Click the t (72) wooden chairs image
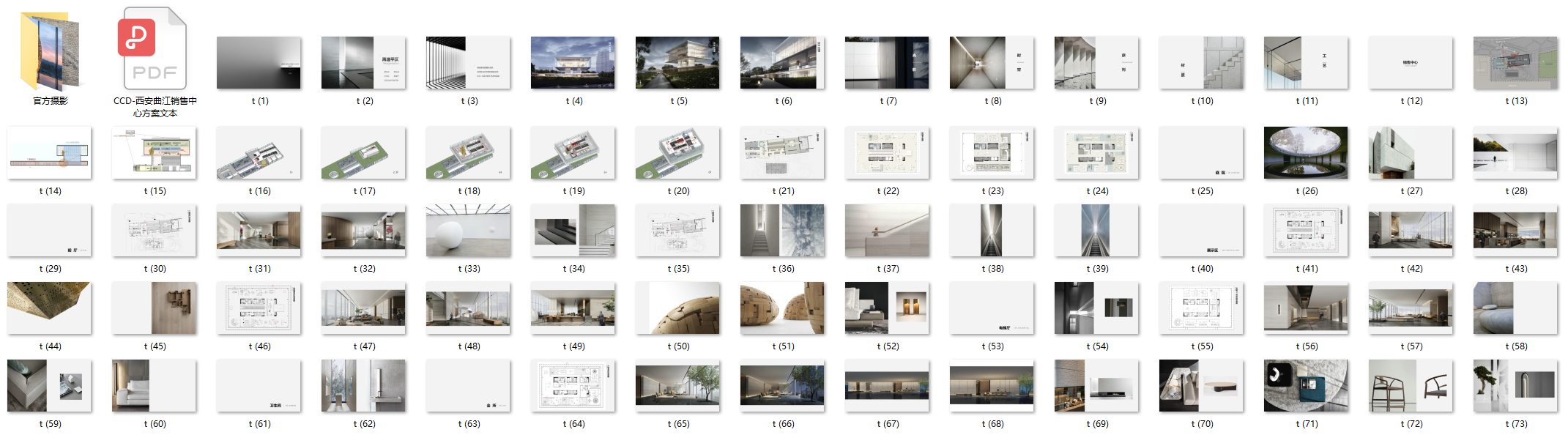Viewport: 1568px width, 435px height. click(1411, 386)
